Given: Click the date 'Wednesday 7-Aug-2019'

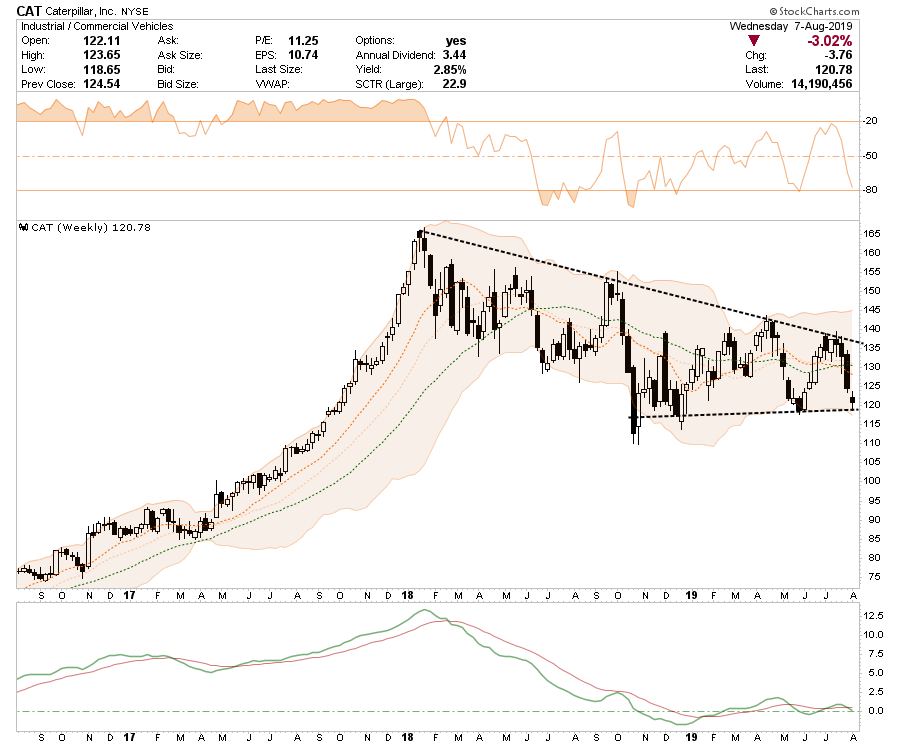Looking at the screenshot, I should (791, 26).
